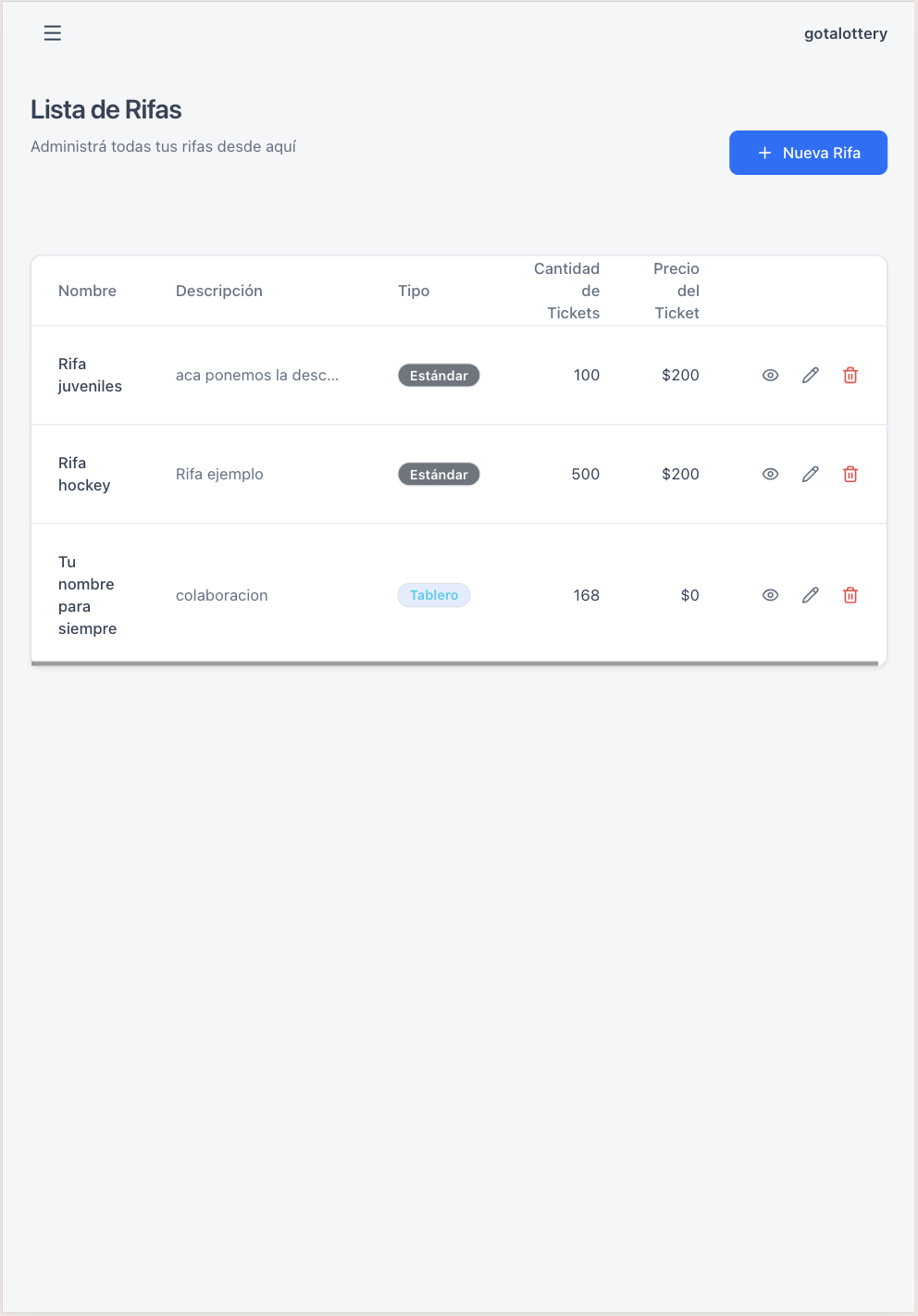Edit the Tu nombre para siempre raffle
The height and width of the screenshot is (1316, 918).
(x=810, y=595)
